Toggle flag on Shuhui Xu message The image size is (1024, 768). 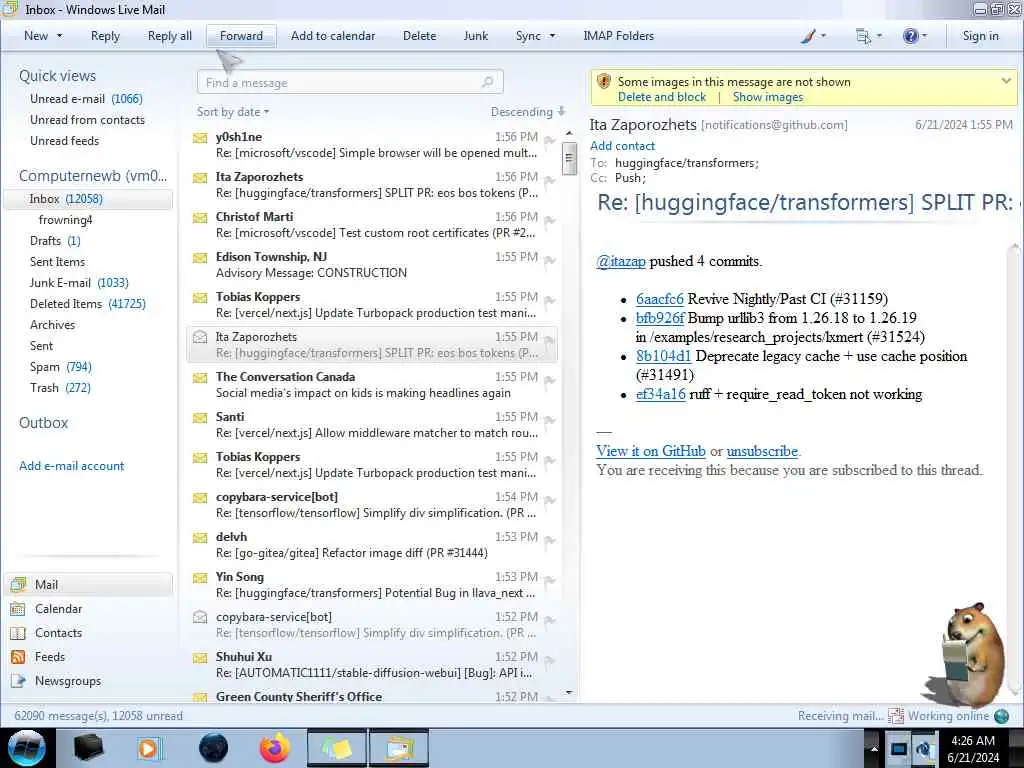[x=550, y=660]
